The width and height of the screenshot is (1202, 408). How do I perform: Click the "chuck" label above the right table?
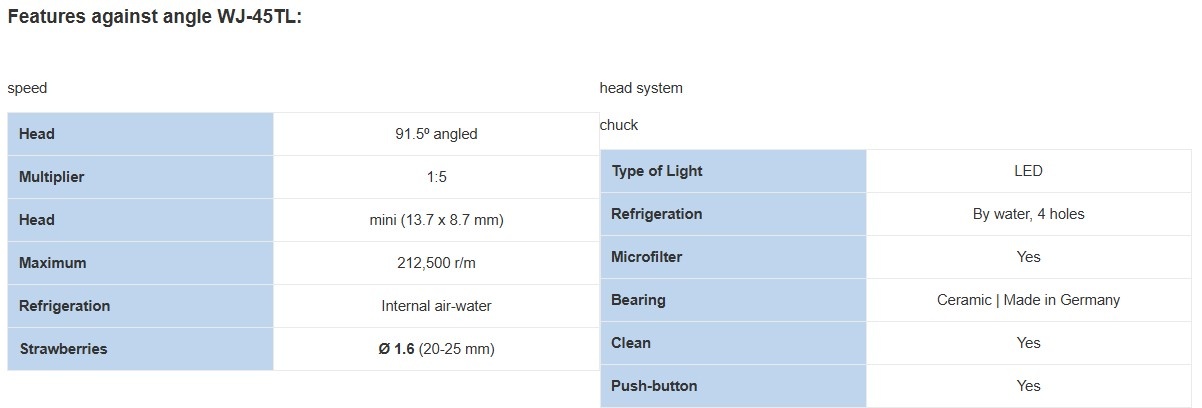pyautogui.click(x=619, y=125)
